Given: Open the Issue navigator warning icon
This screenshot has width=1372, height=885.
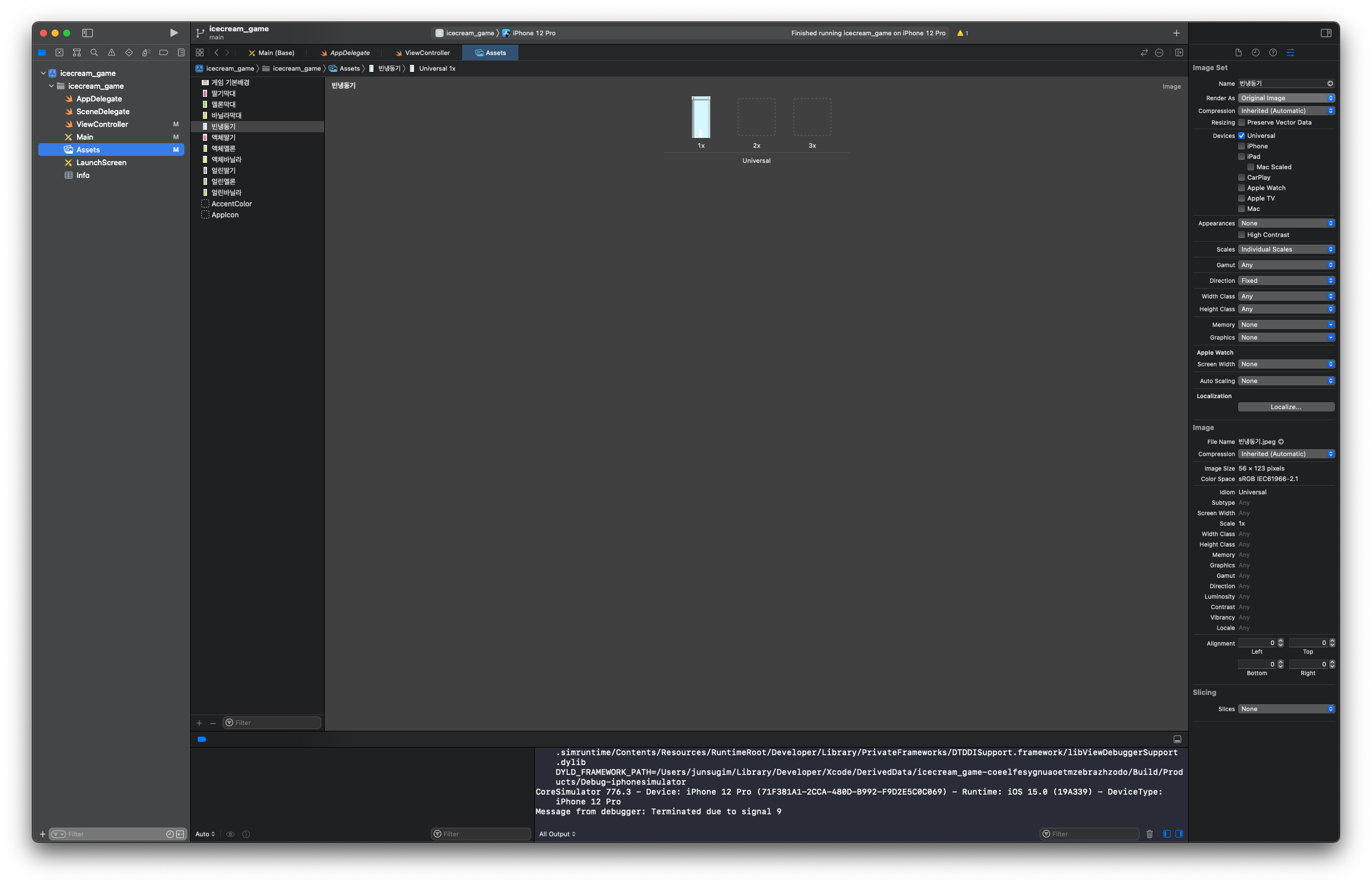Looking at the screenshot, I should point(111,53).
